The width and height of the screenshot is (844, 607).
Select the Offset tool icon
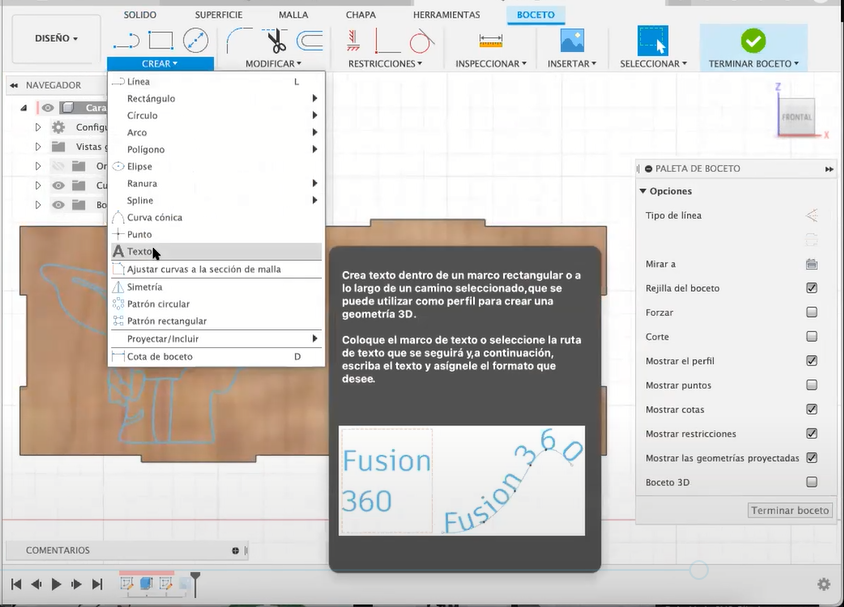310,40
